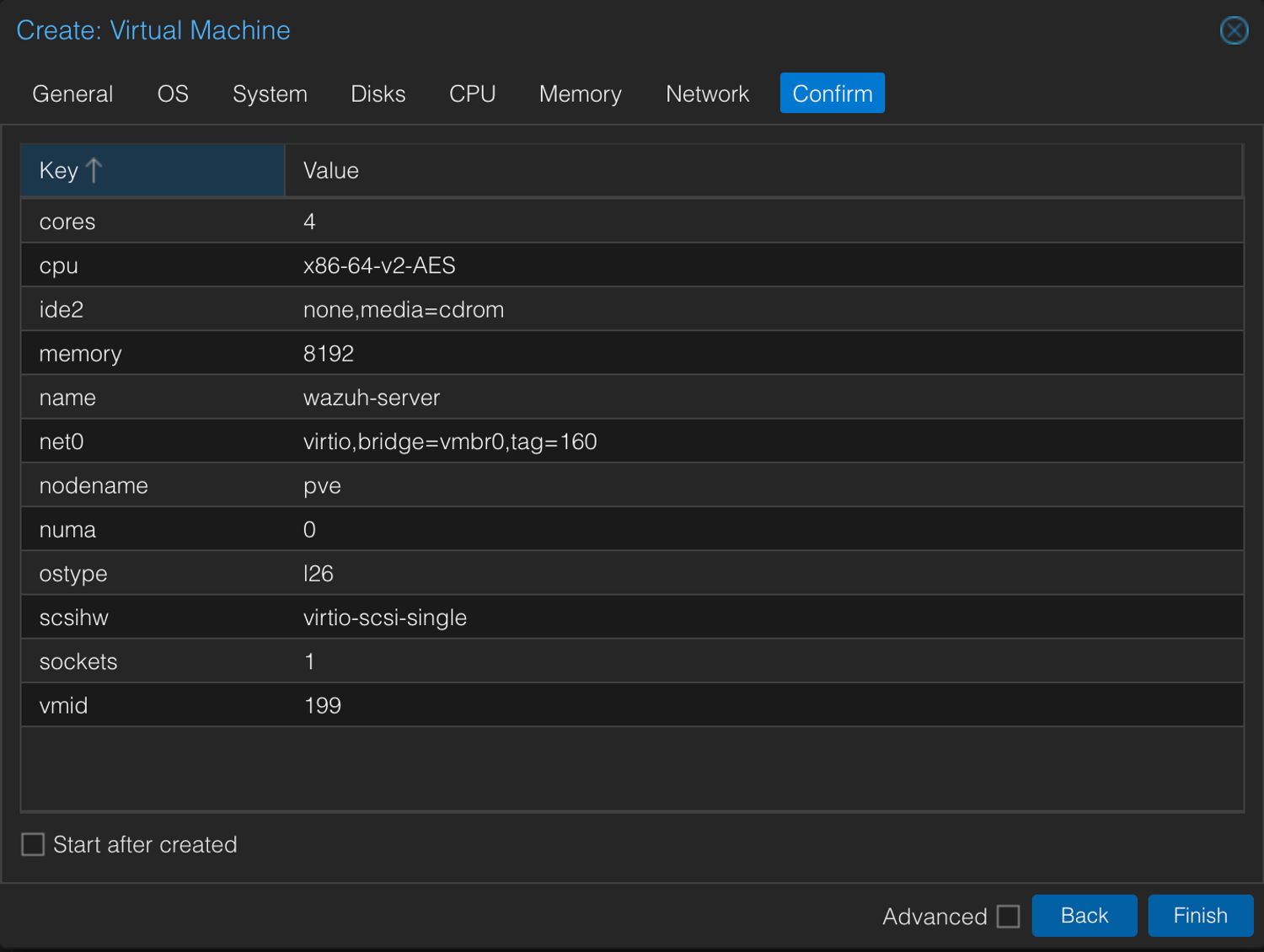Enable Start after created checkbox
The image size is (1264, 952).
[x=34, y=844]
